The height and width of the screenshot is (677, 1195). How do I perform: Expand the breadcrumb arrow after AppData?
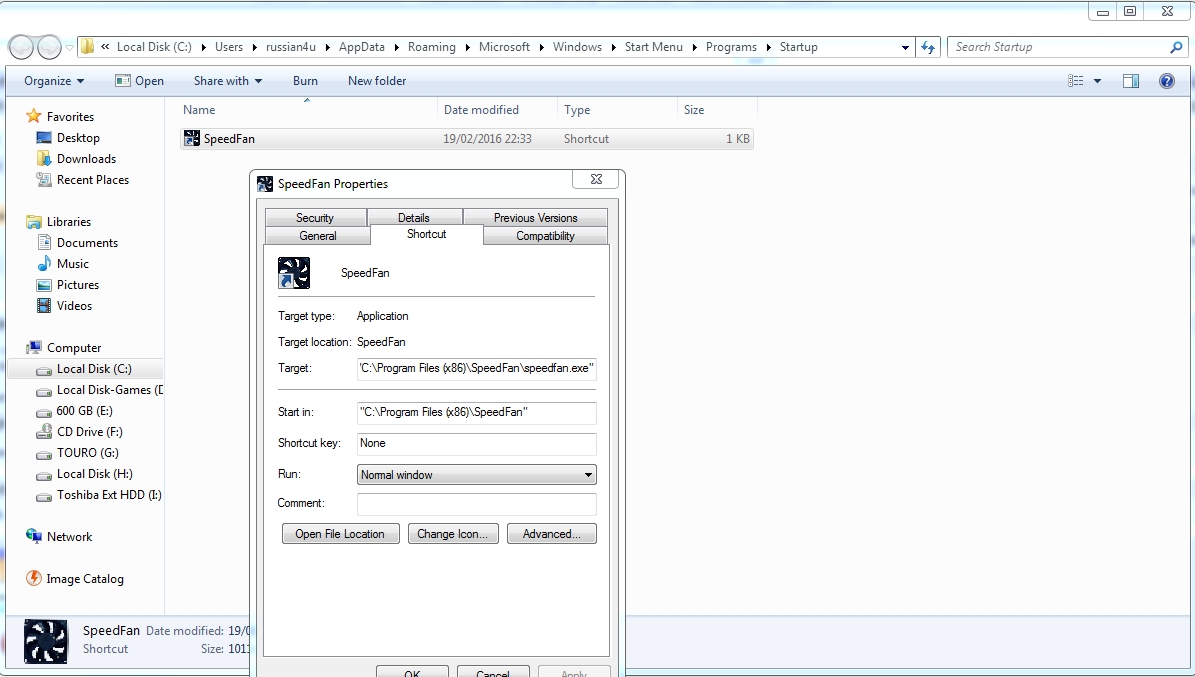tap(396, 47)
